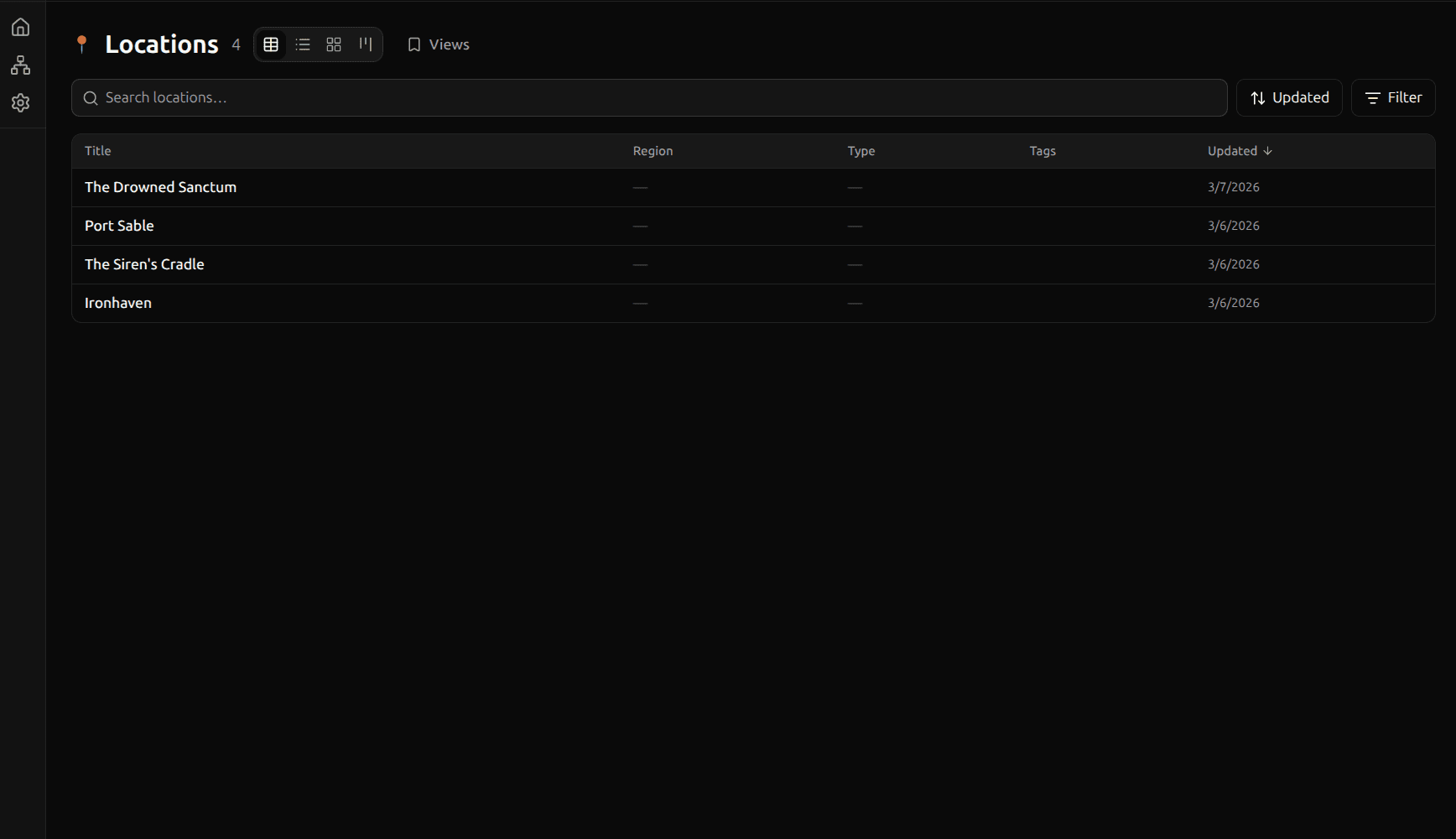
Task: Open the Port Sable location
Action: [119, 226]
